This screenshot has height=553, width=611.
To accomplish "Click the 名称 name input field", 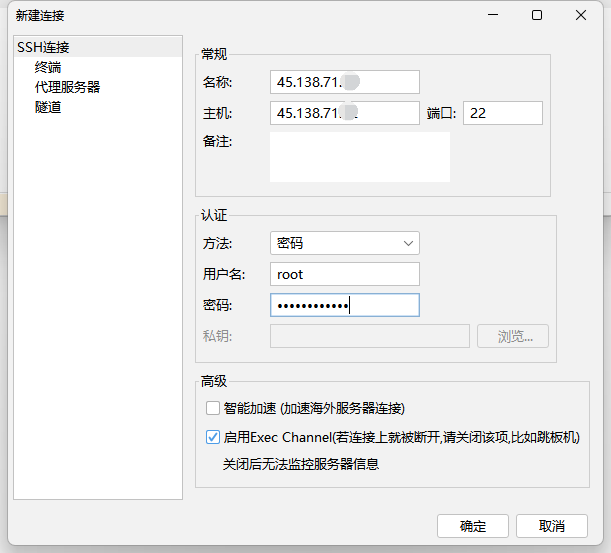I will click(x=344, y=82).
